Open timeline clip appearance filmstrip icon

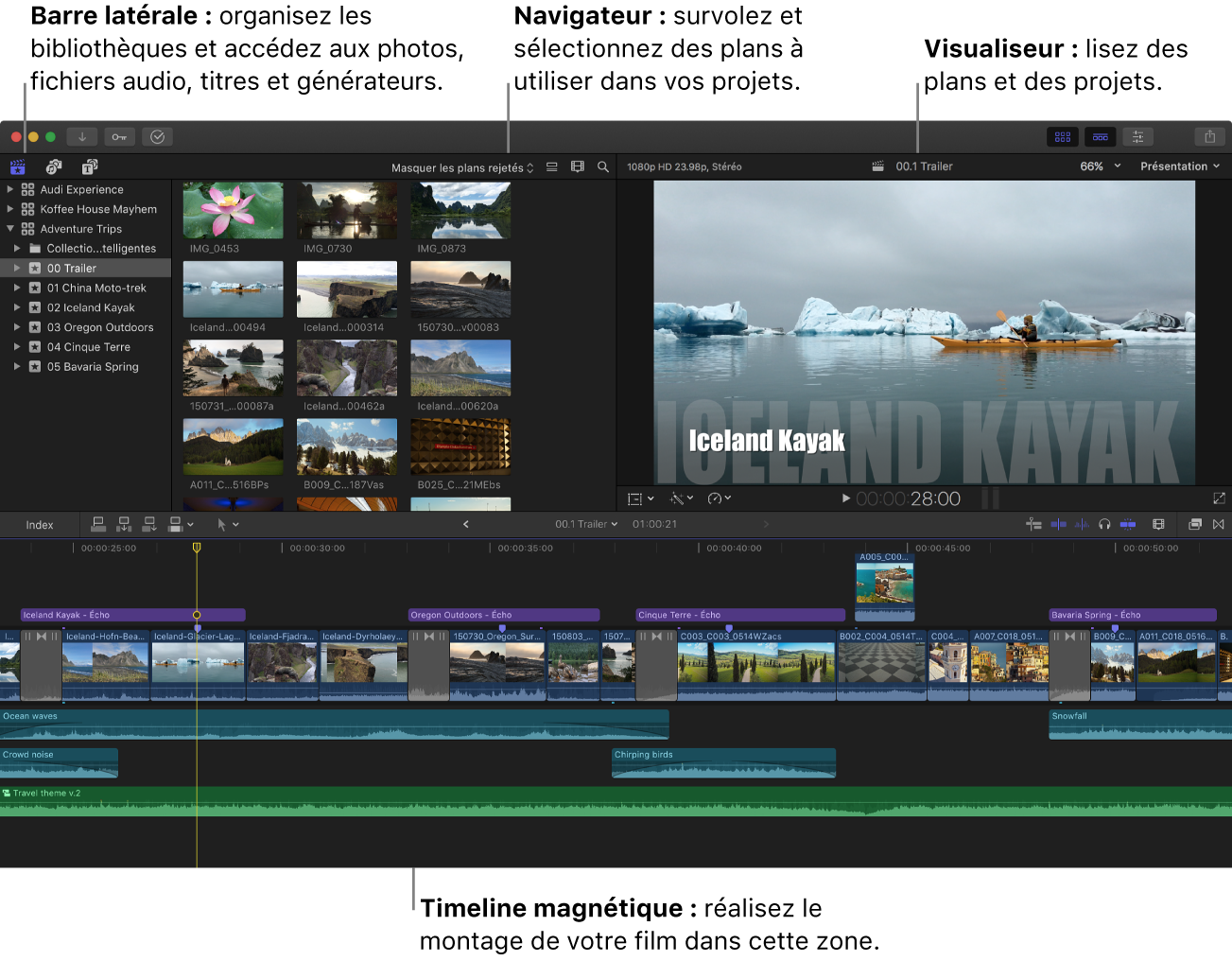point(1158,524)
